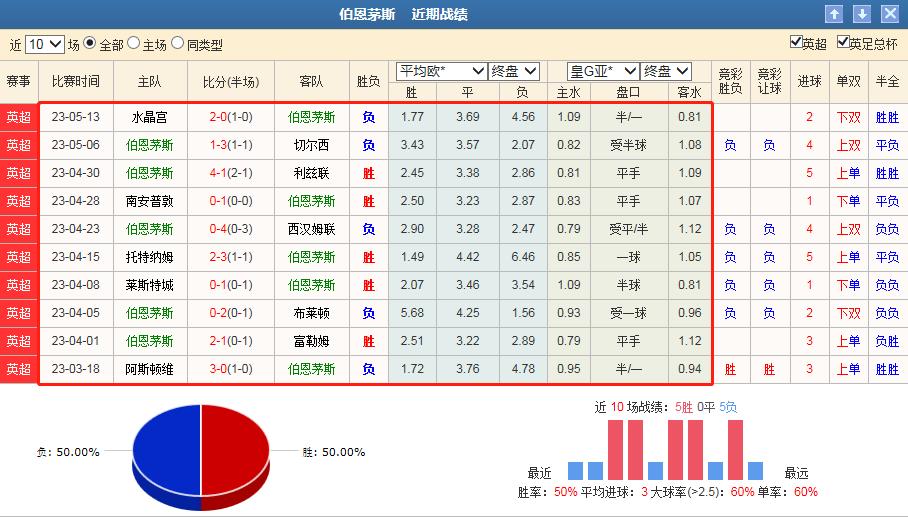908x517 pixels.
Task: Open 布莱顿 team link
Action: (312, 313)
